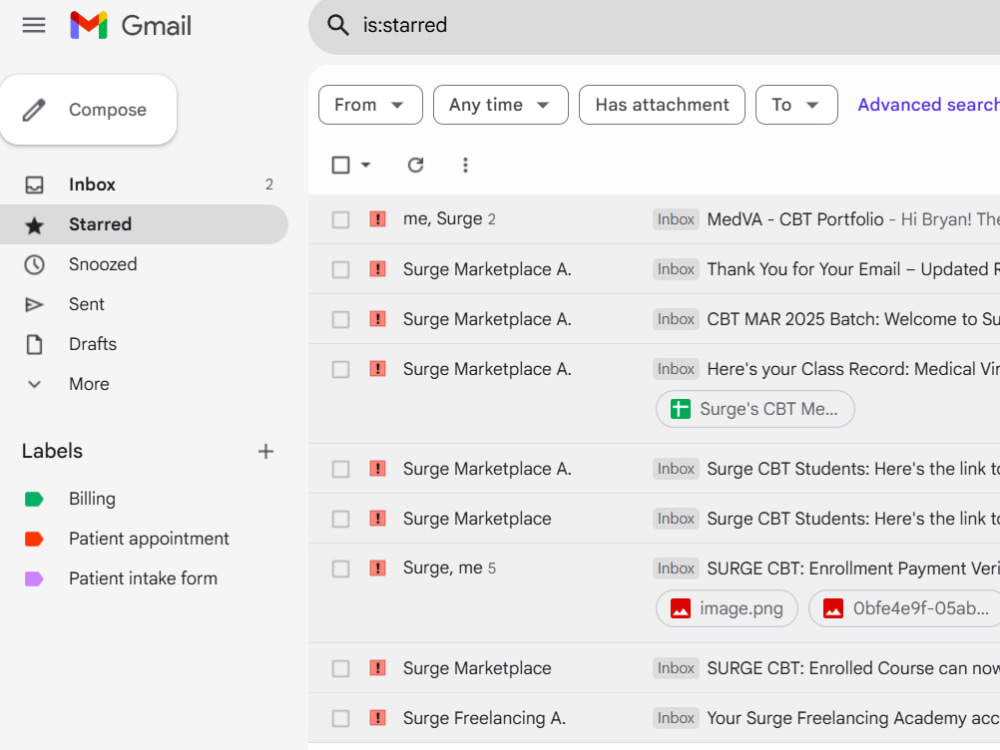Open the select dropdown arrow beside master checkbox
The image size is (1000, 750).
[x=365, y=165]
